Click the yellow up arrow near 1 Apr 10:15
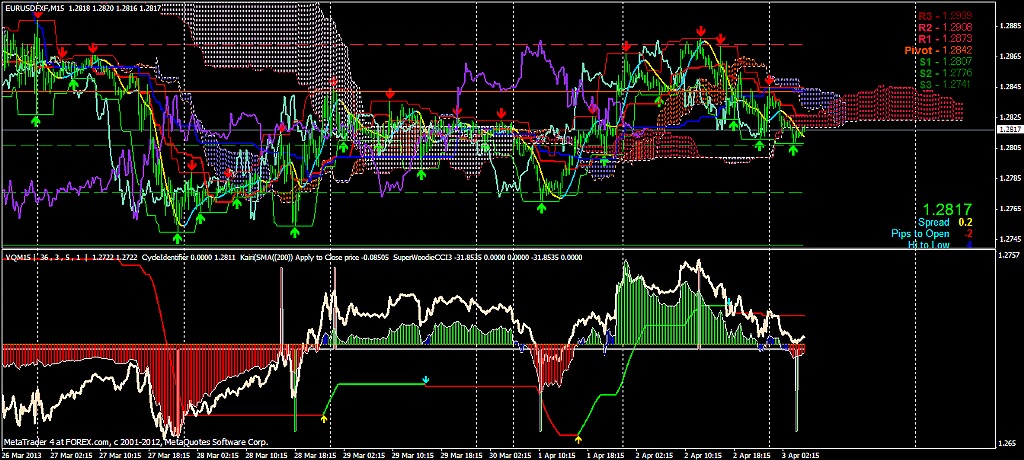Screen dimensions: 1024x460 tap(579, 437)
